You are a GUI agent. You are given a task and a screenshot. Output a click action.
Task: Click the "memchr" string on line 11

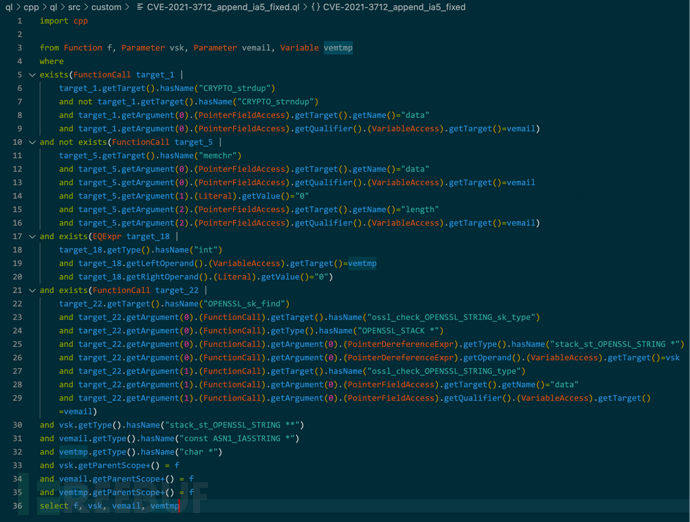coord(218,155)
